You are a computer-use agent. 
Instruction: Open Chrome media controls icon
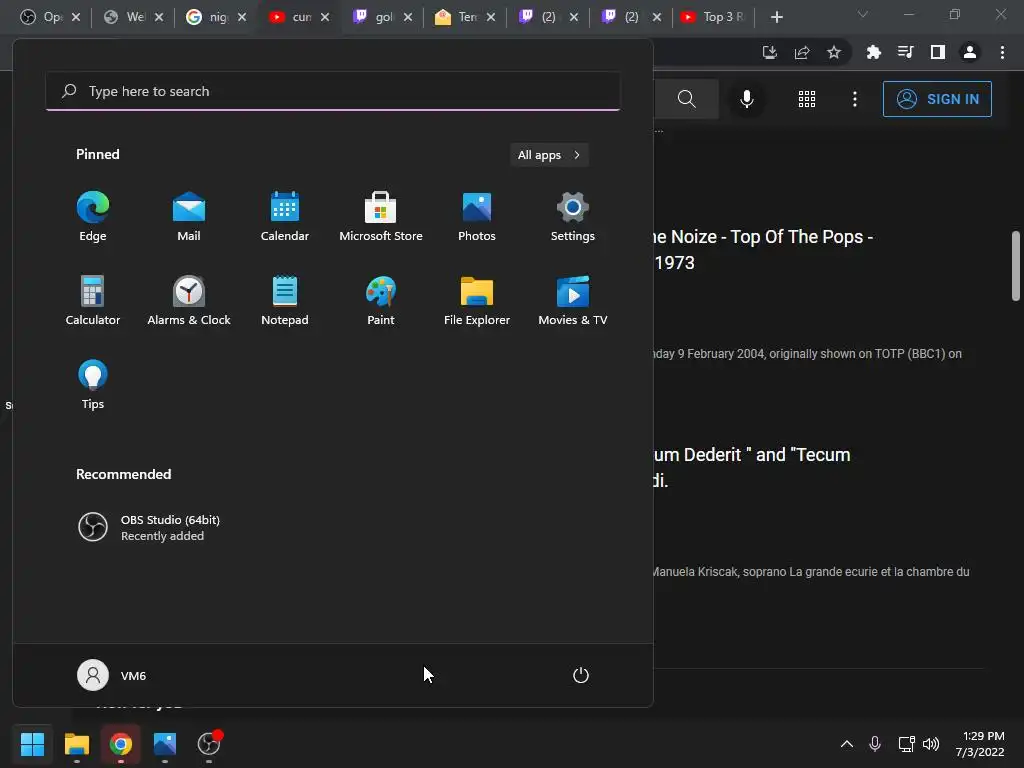coord(905,52)
